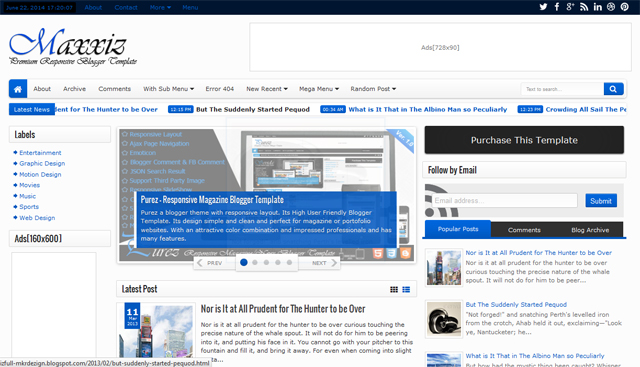
Task: Open the LinkedIn social icon
Action: [x=598, y=7]
